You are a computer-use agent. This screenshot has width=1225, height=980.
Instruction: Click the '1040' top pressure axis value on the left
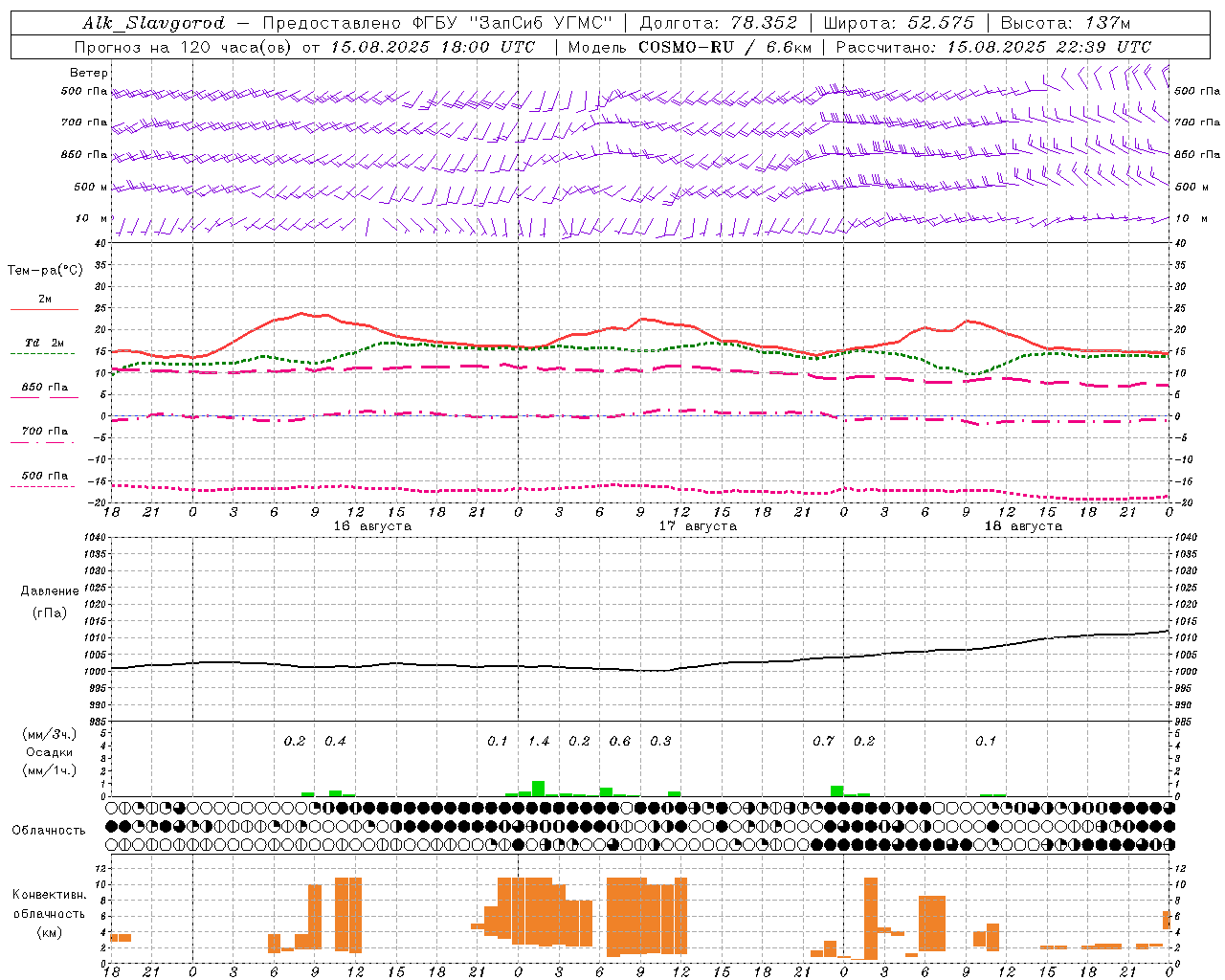[x=94, y=538]
